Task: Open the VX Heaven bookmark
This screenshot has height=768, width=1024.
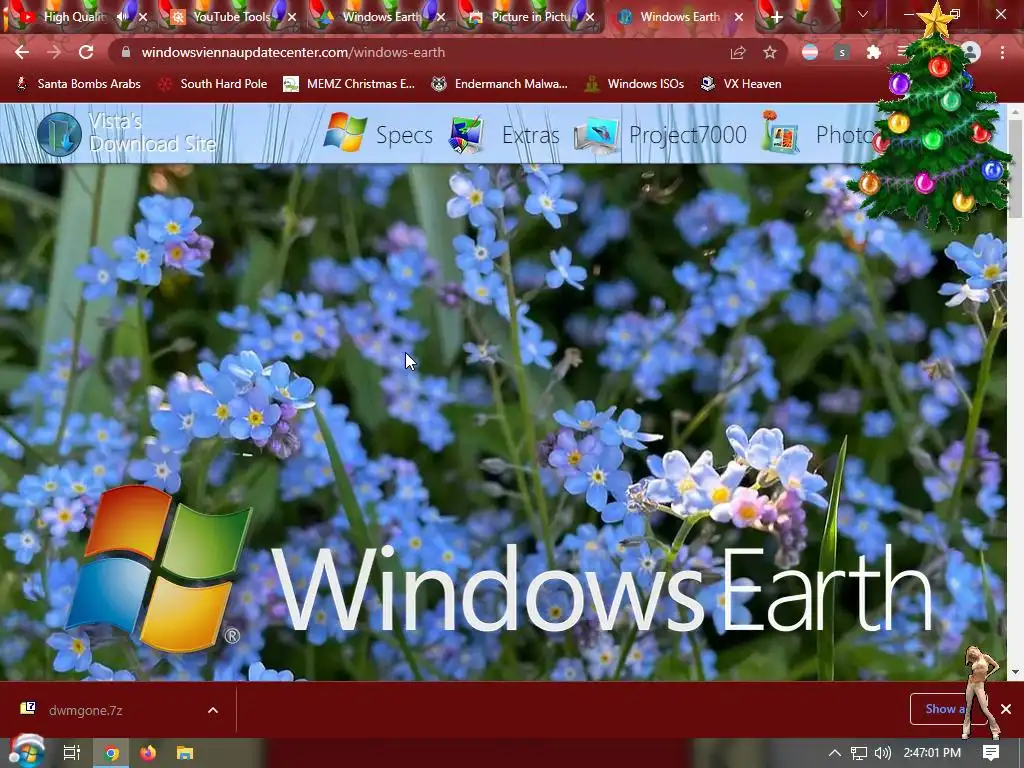Action: [x=741, y=84]
